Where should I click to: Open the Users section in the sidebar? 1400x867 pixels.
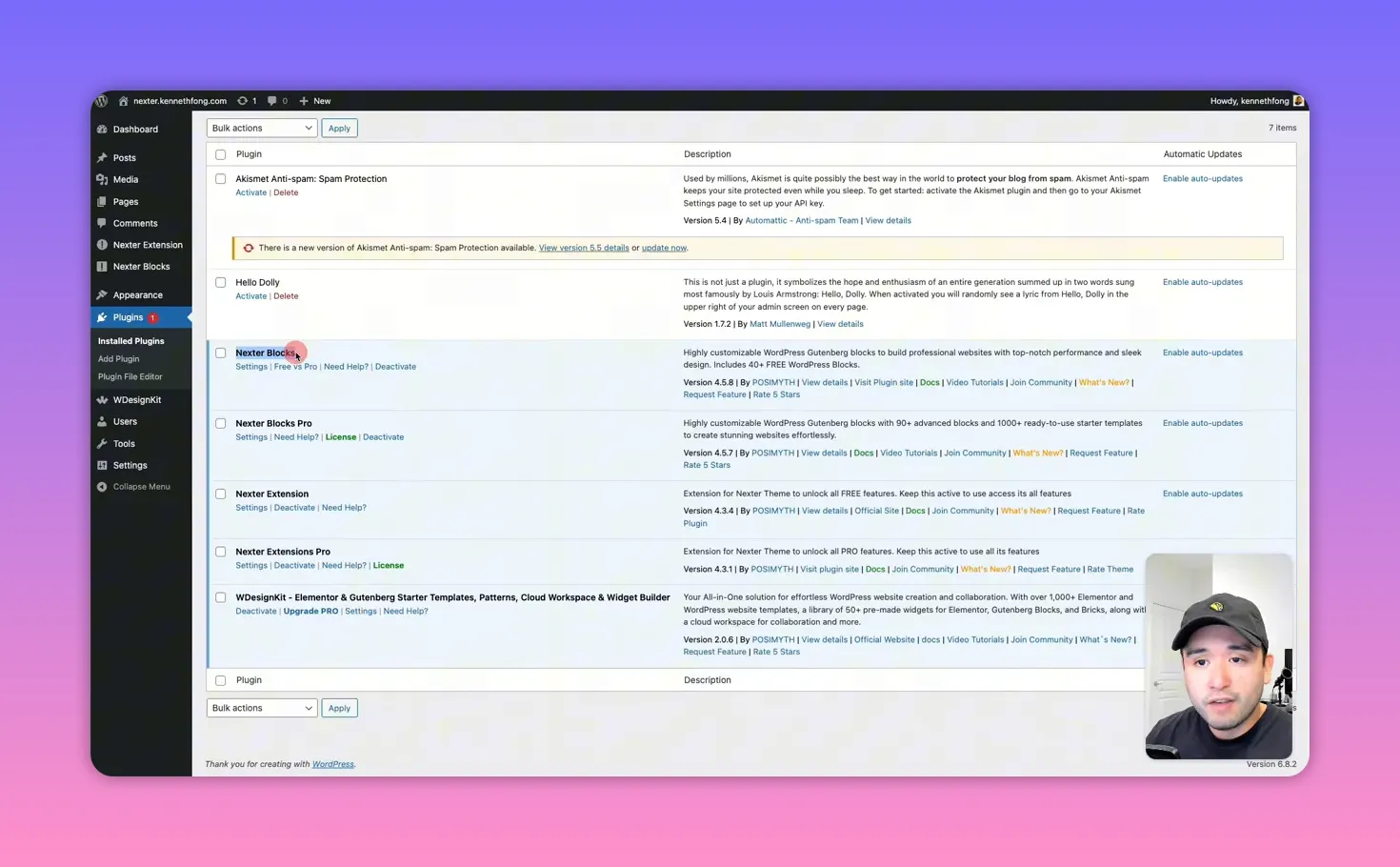pos(124,421)
